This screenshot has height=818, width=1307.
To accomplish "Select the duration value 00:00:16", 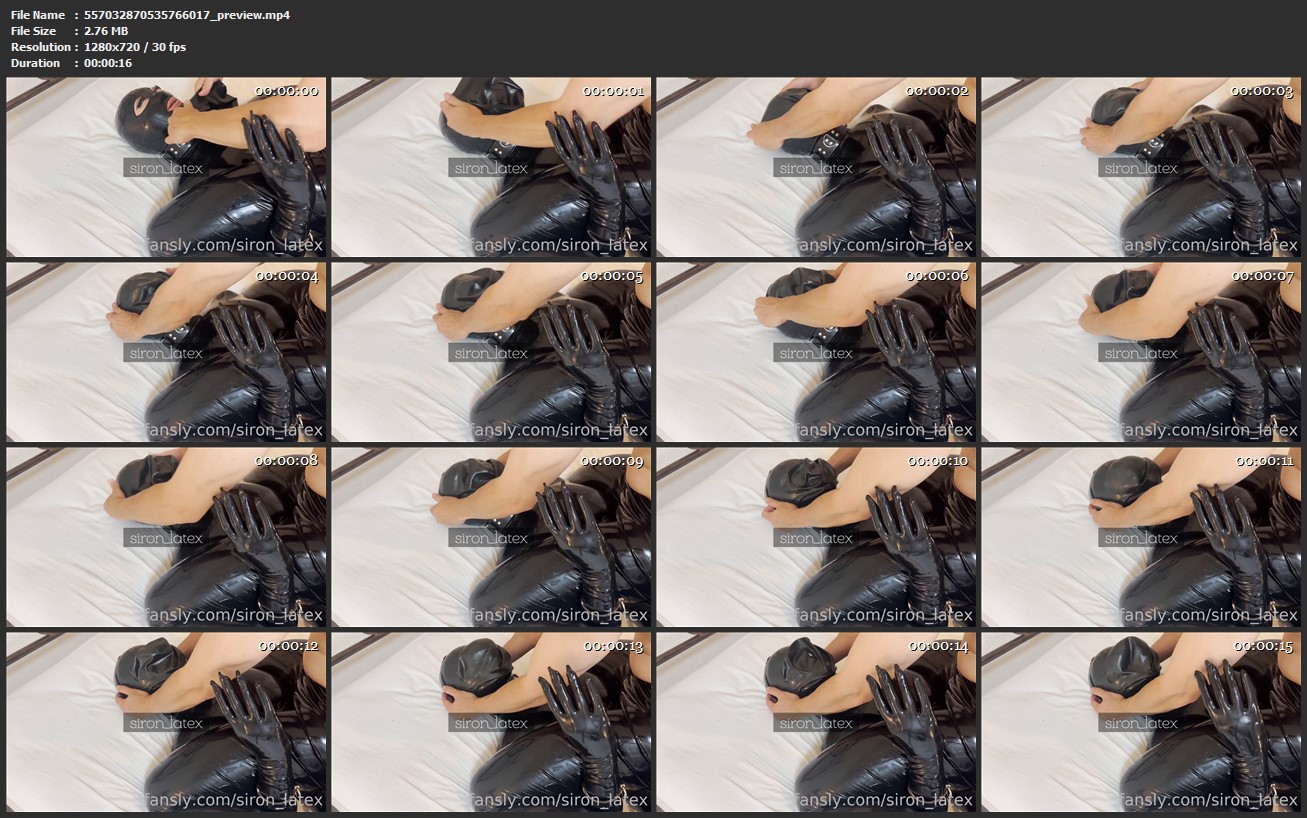I will 108,63.
